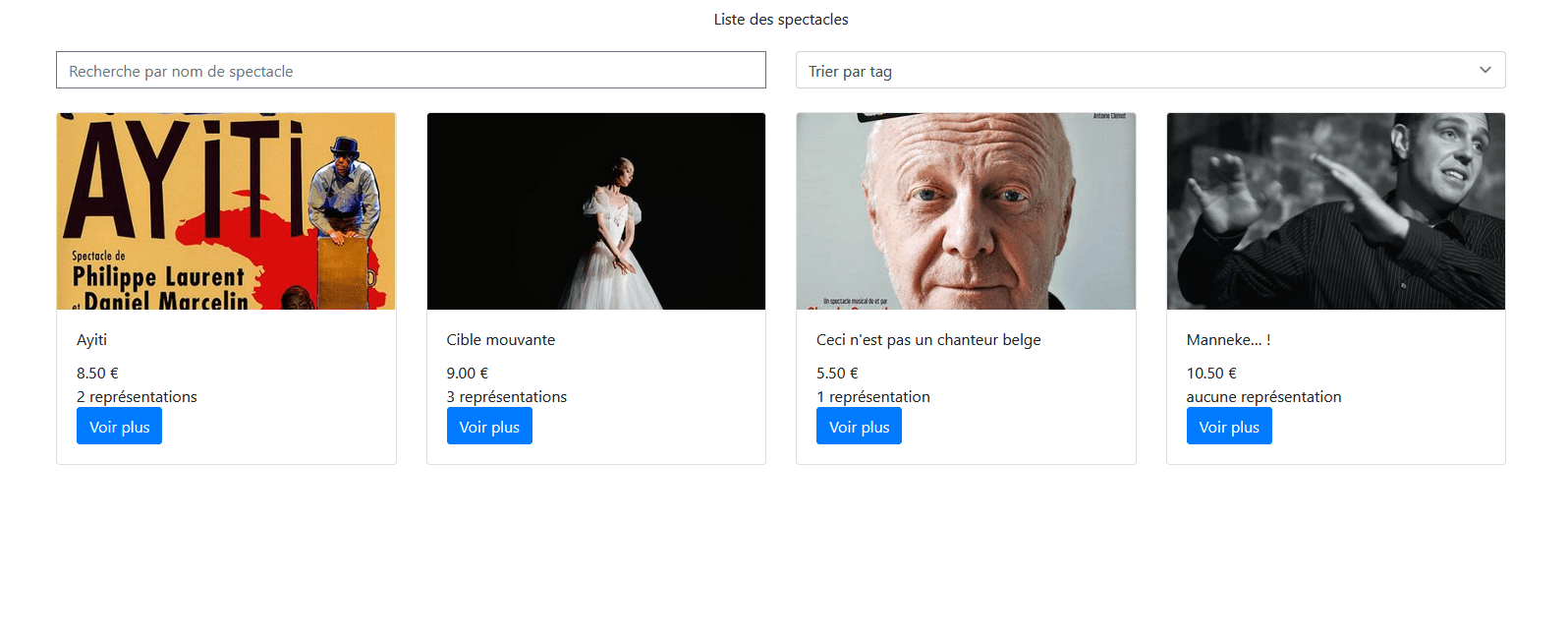
Task: View more about Ceci n'est pas un chanteur belge
Action: point(859,427)
